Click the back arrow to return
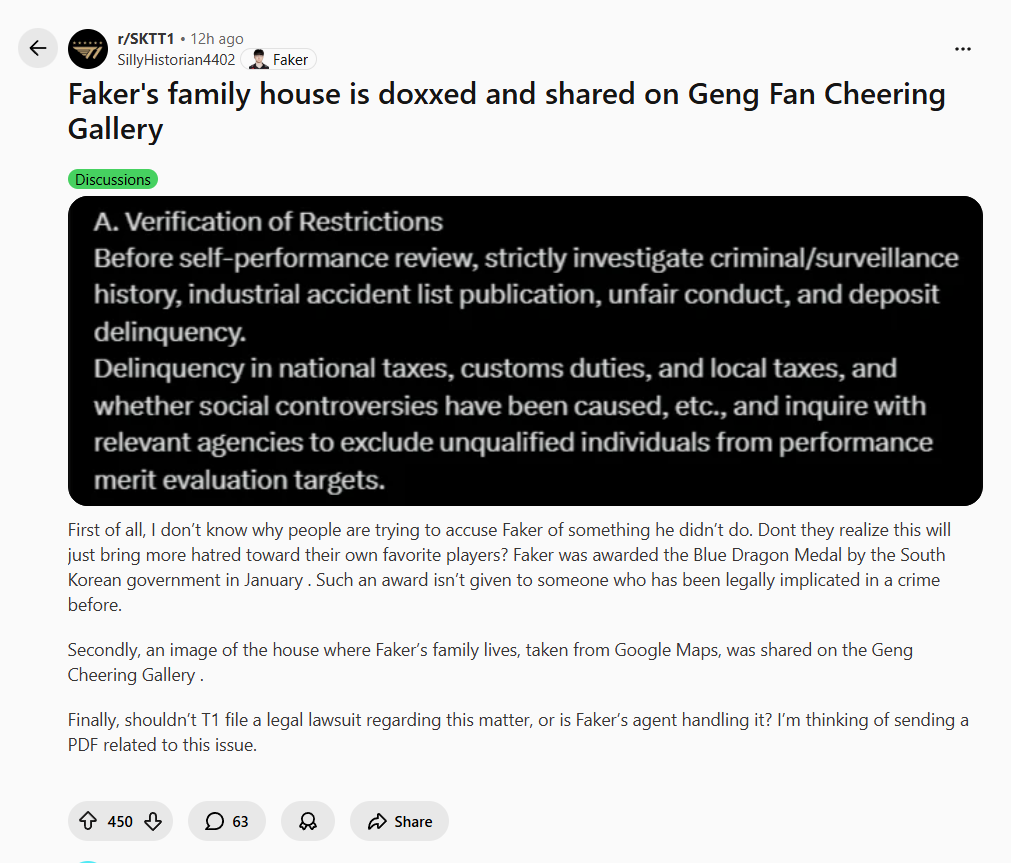The image size is (1011, 863). (x=37, y=48)
